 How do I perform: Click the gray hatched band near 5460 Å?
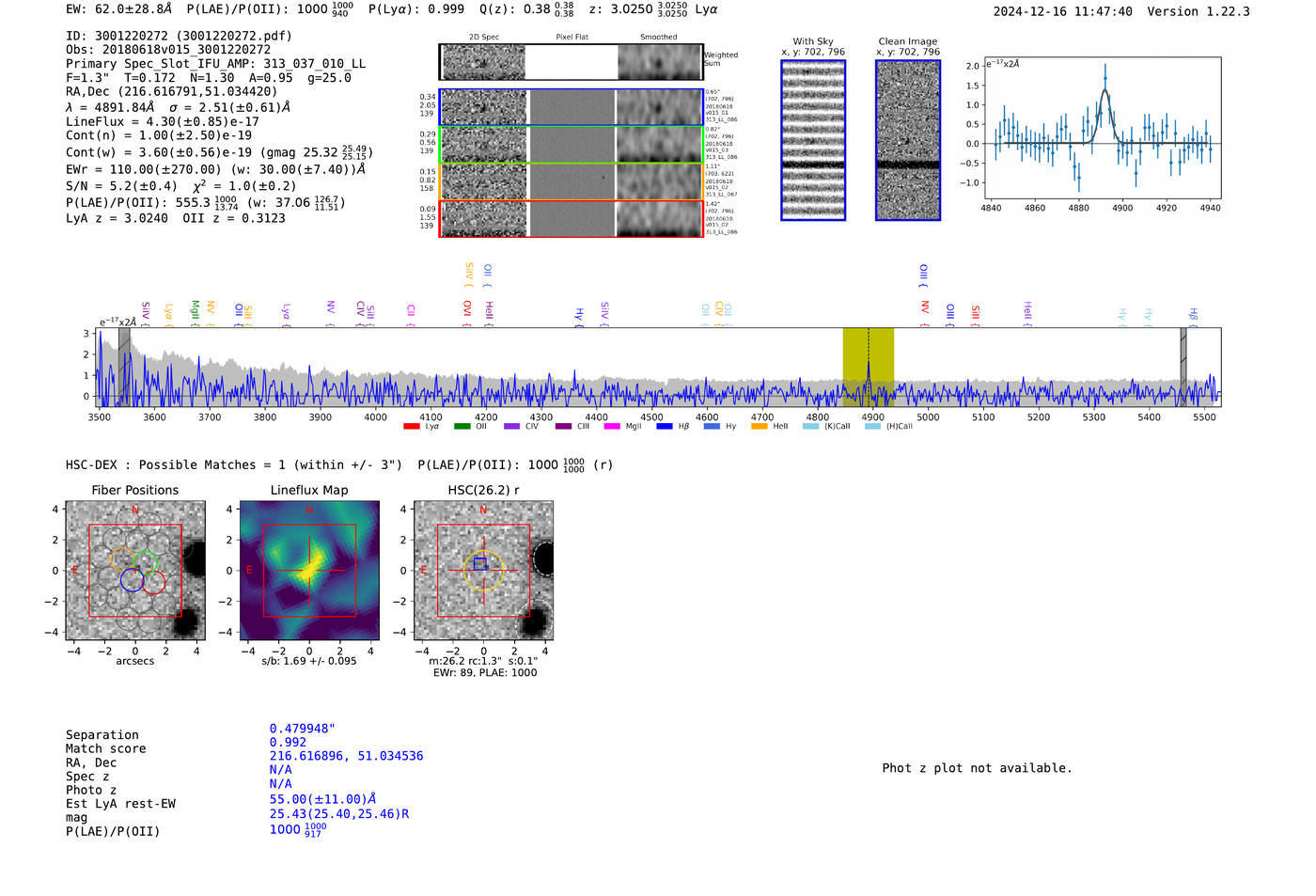(x=1183, y=367)
